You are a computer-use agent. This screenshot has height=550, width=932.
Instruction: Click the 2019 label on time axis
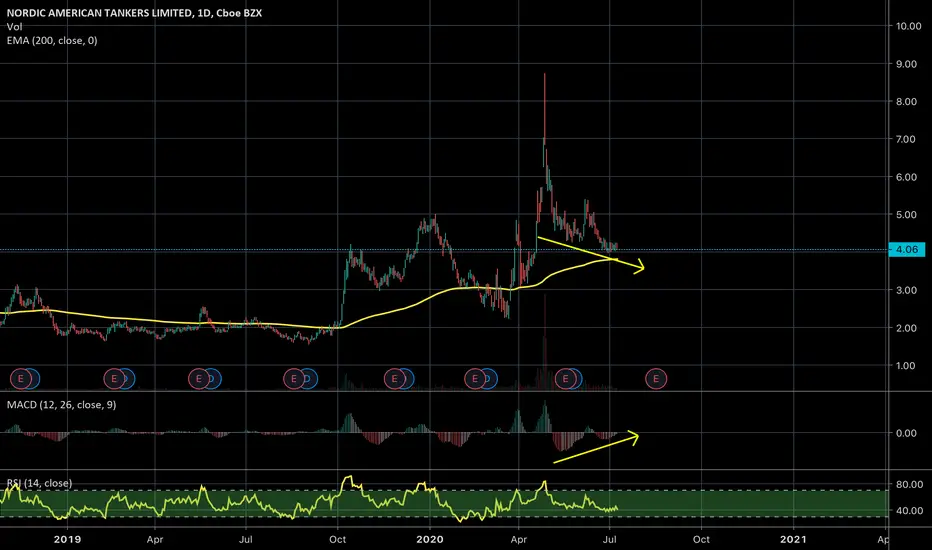pos(67,539)
